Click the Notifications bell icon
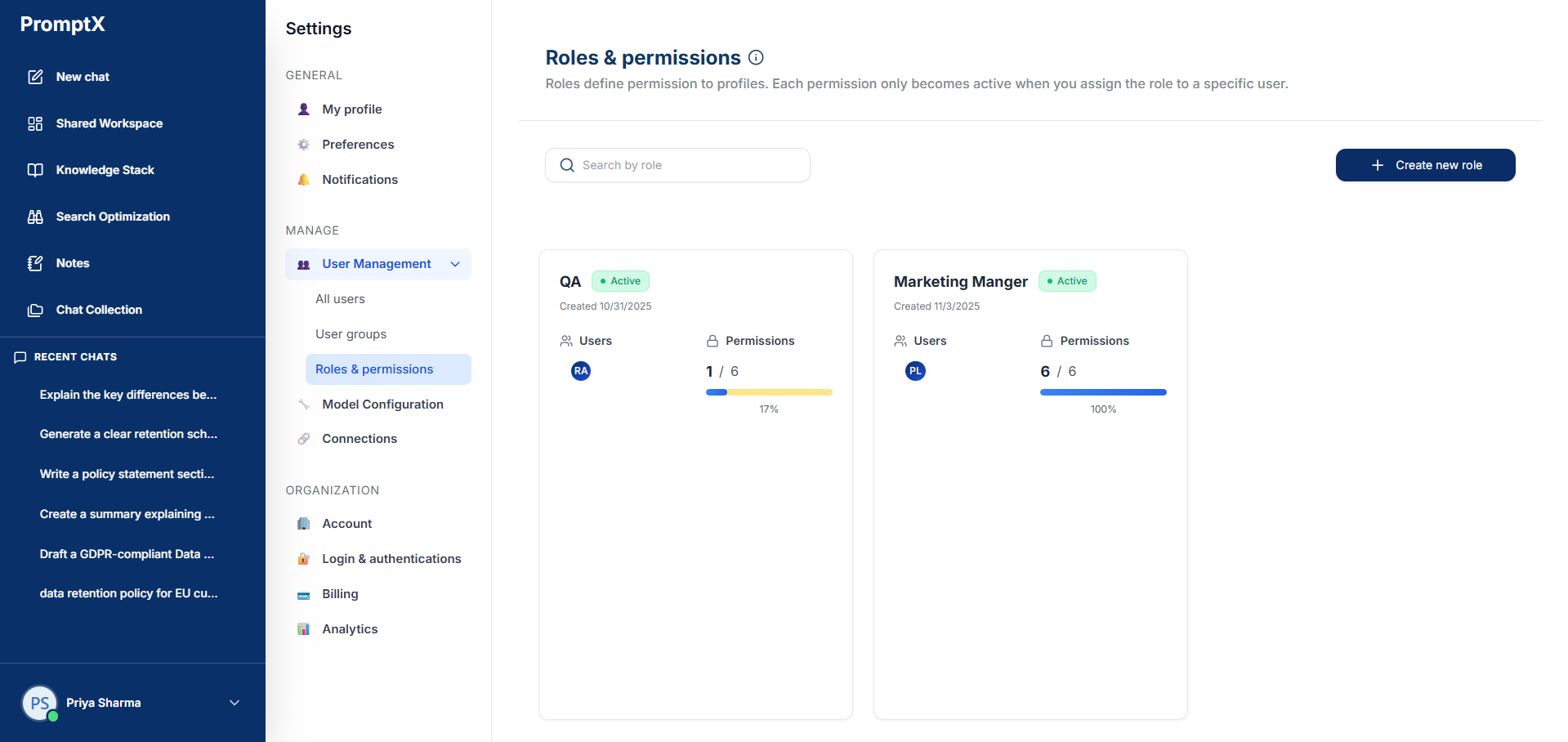1568x742 pixels. tap(304, 180)
